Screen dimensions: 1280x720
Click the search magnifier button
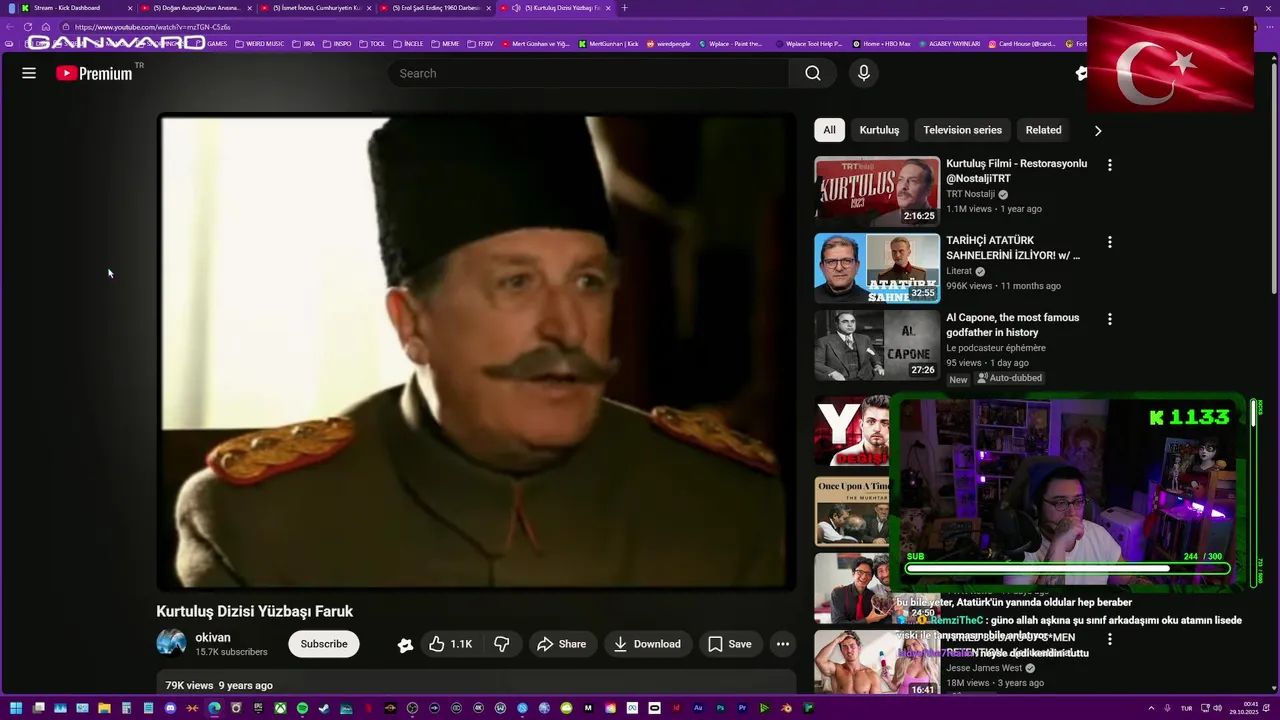click(813, 73)
